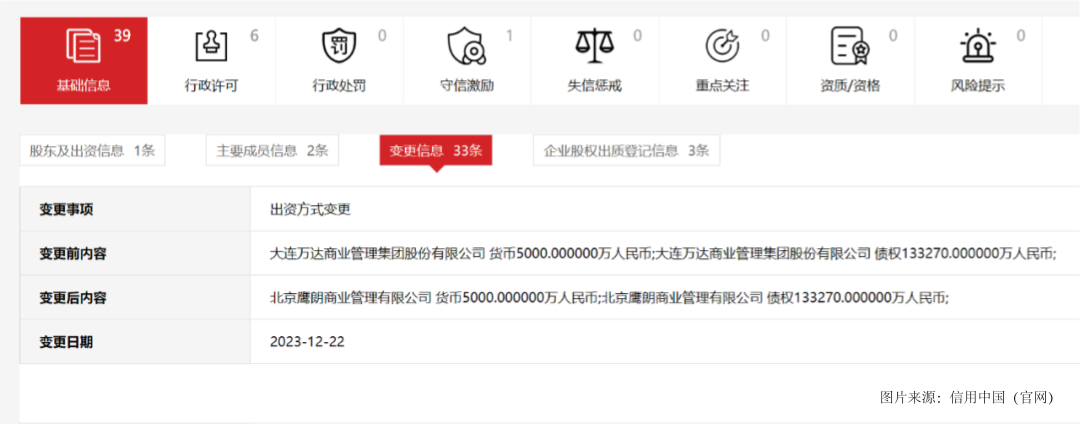
Task: Switch to 重点关注 tab label
Action: (722, 87)
